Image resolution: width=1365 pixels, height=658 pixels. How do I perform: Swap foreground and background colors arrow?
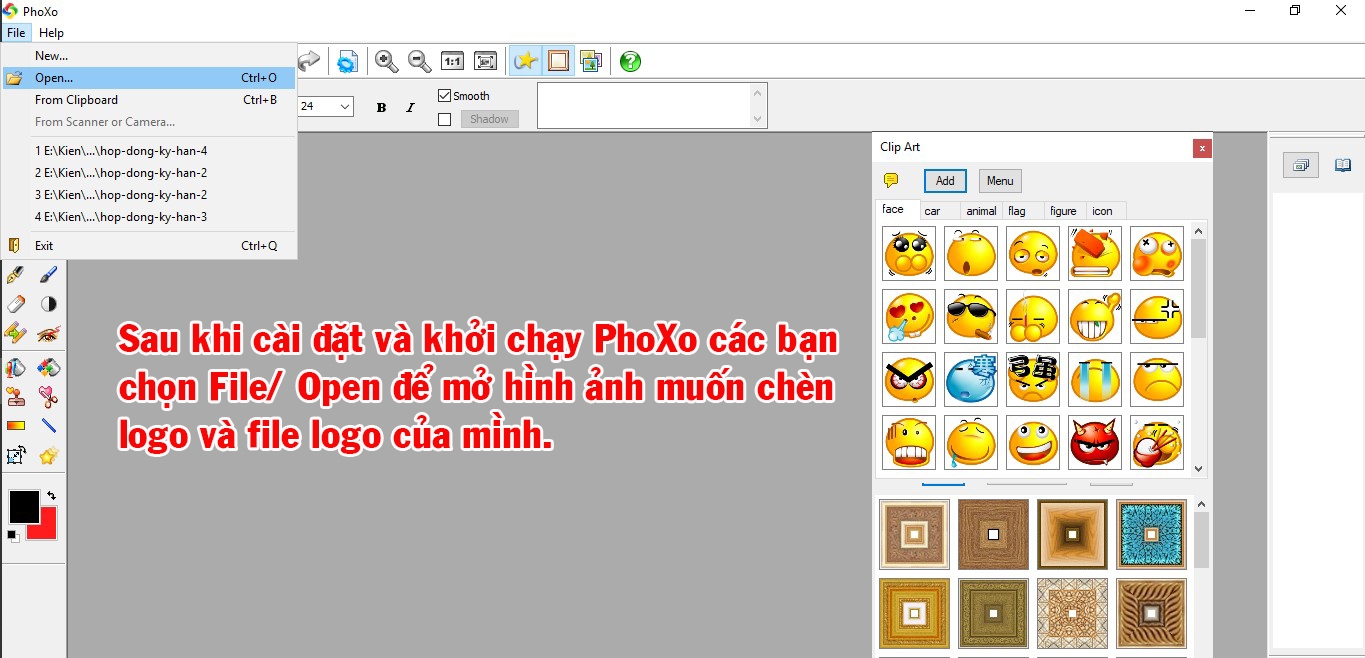pos(51,496)
